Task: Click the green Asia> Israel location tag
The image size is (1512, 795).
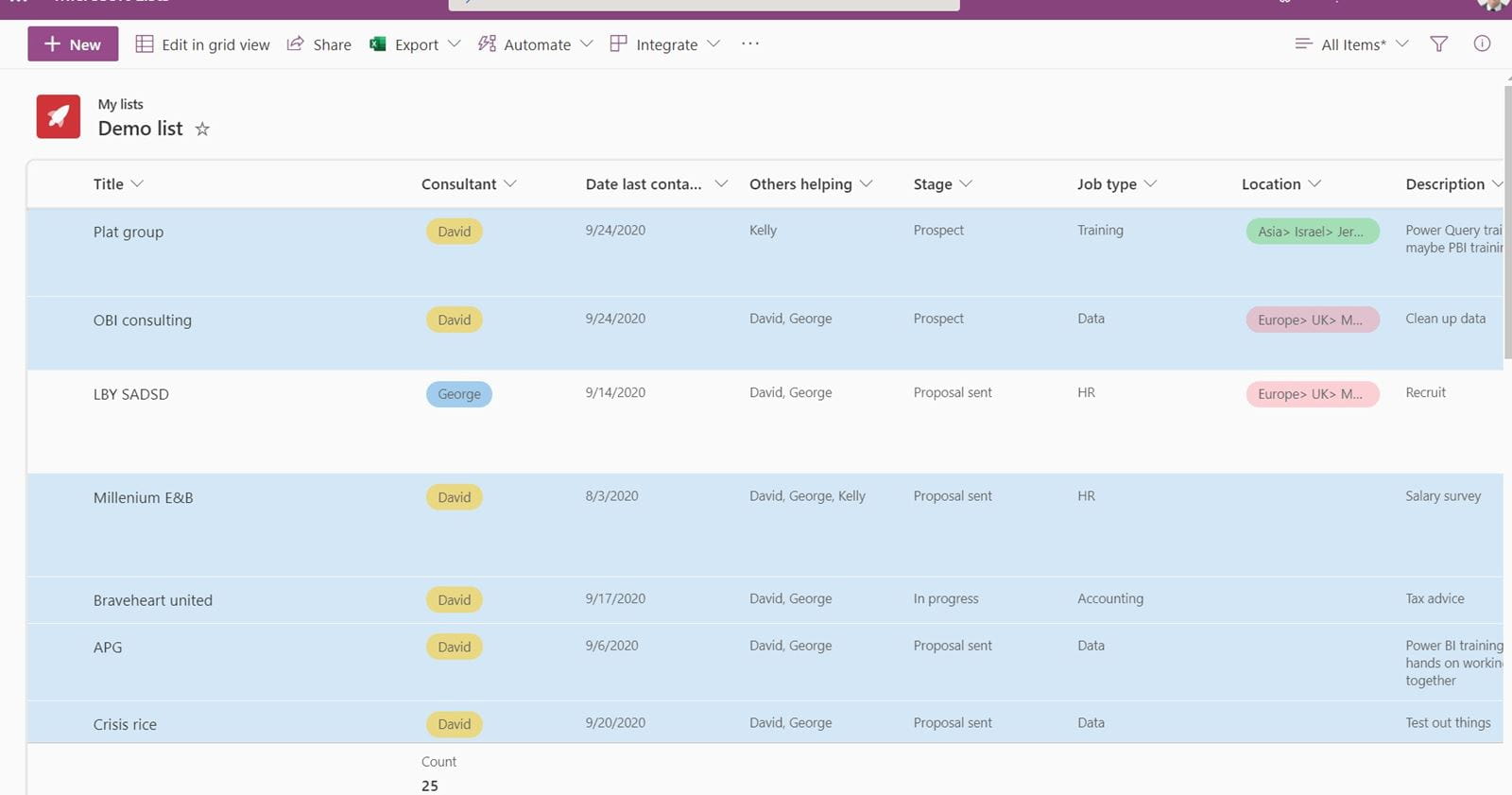Action: [1312, 232]
